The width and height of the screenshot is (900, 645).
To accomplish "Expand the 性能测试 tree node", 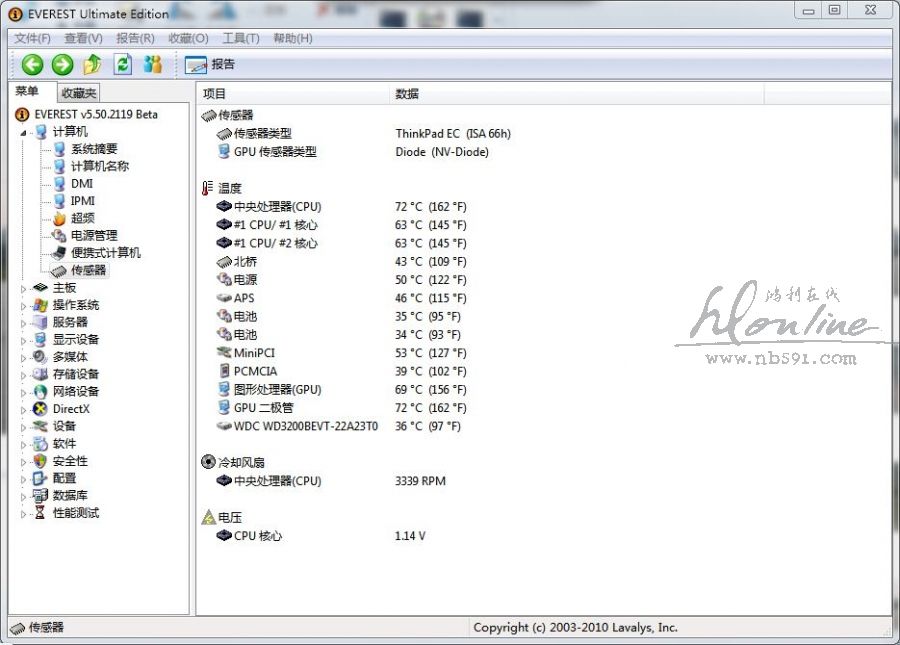I will pos(24,513).
